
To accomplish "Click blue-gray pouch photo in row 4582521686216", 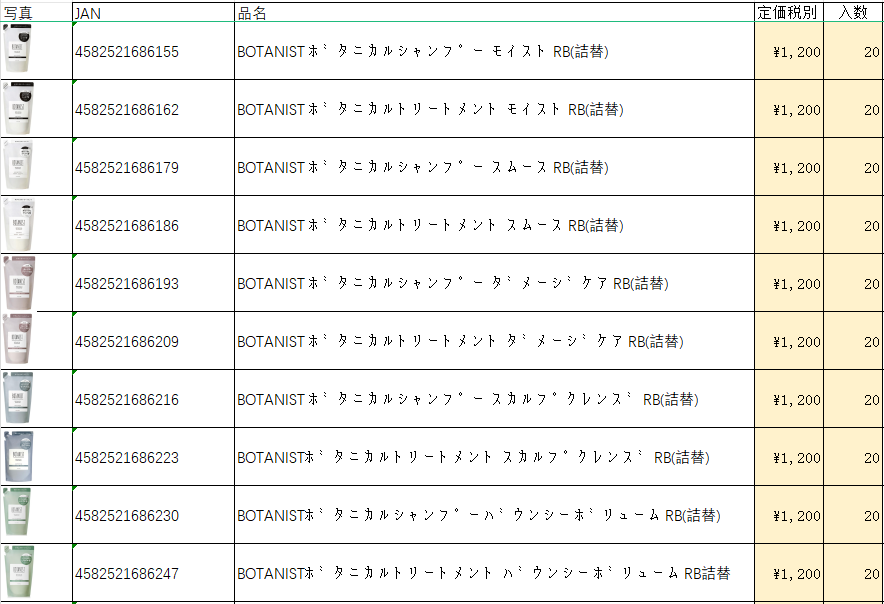I will tap(17, 398).
